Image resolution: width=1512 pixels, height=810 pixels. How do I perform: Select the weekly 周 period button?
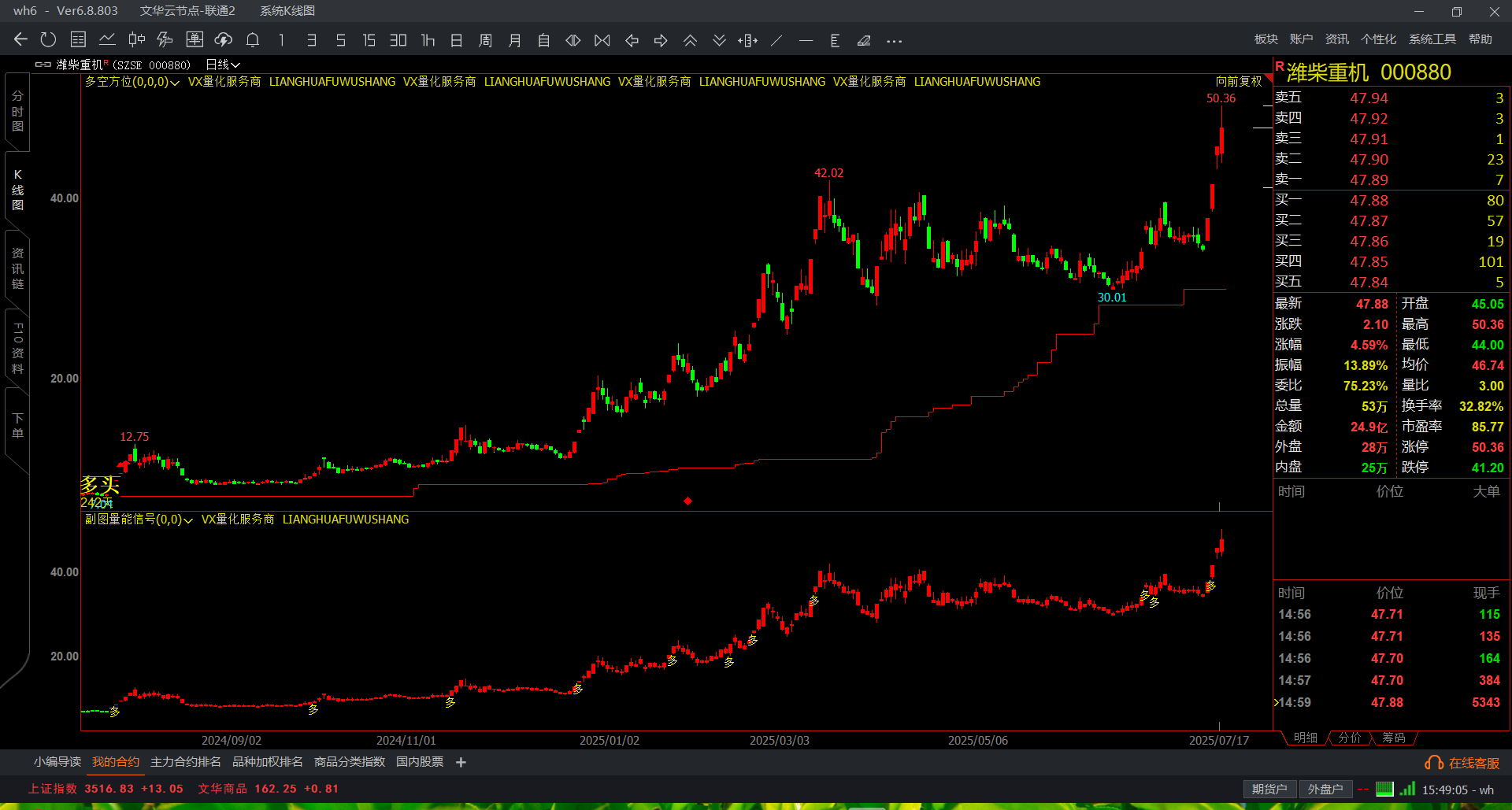click(486, 40)
